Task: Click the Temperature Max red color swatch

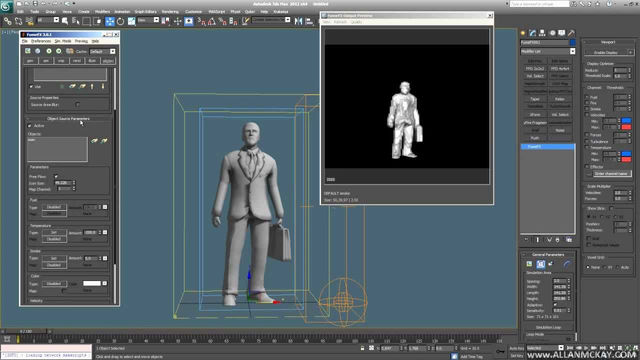Action: 626,160
